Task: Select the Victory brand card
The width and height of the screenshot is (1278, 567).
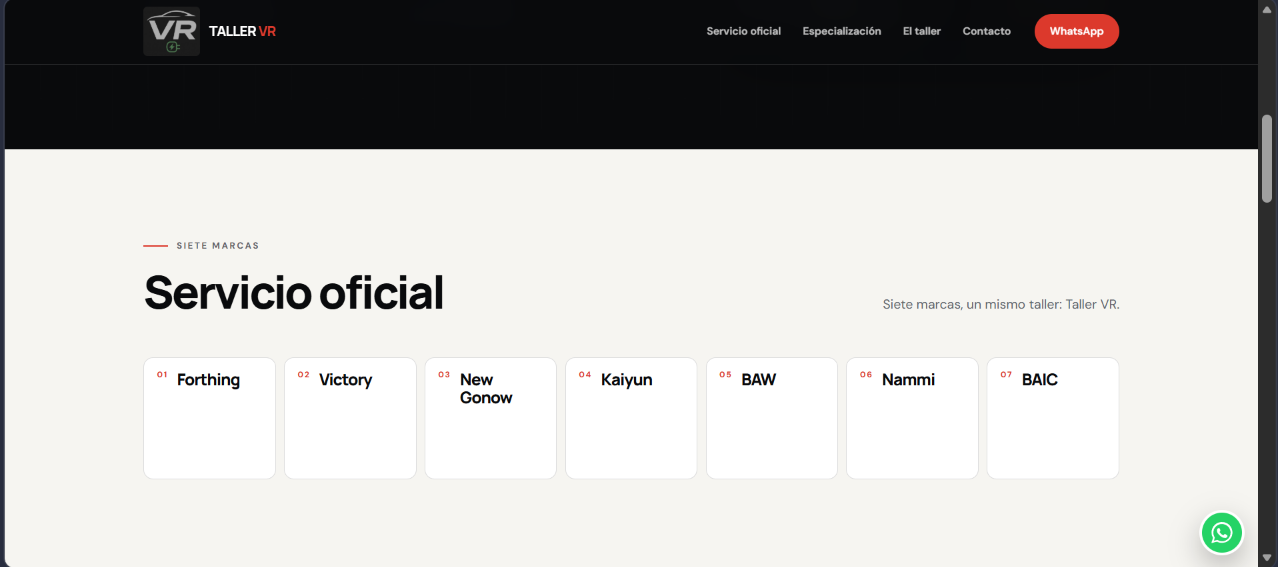Action: click(350, 418)
